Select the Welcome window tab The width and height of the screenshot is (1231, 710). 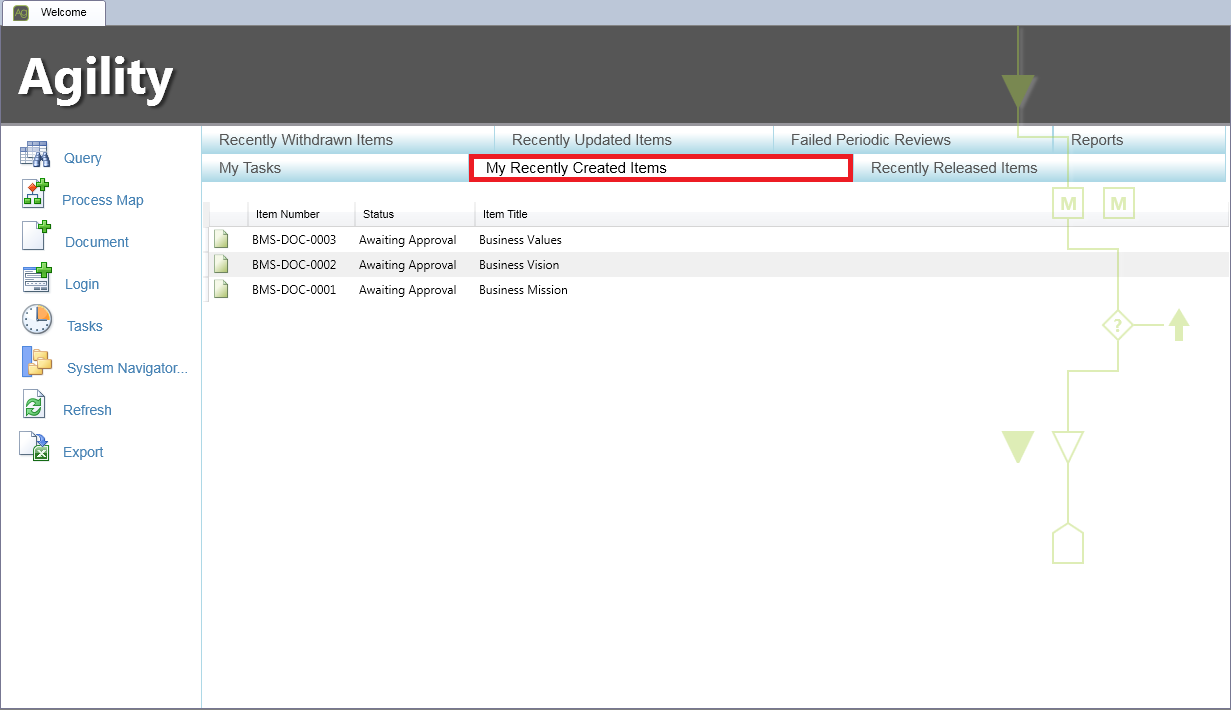coord(53,13)
